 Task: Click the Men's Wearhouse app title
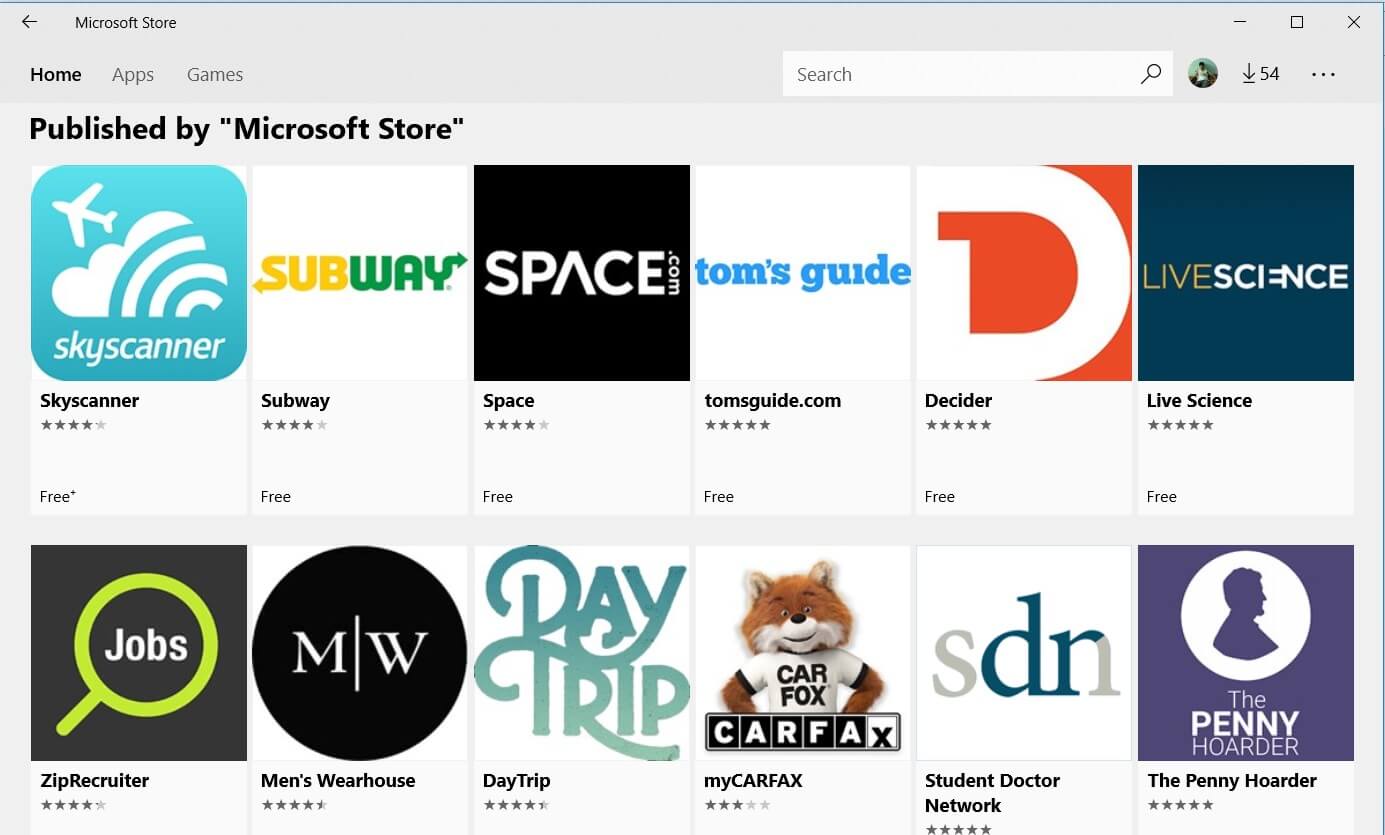coord(338,780)
